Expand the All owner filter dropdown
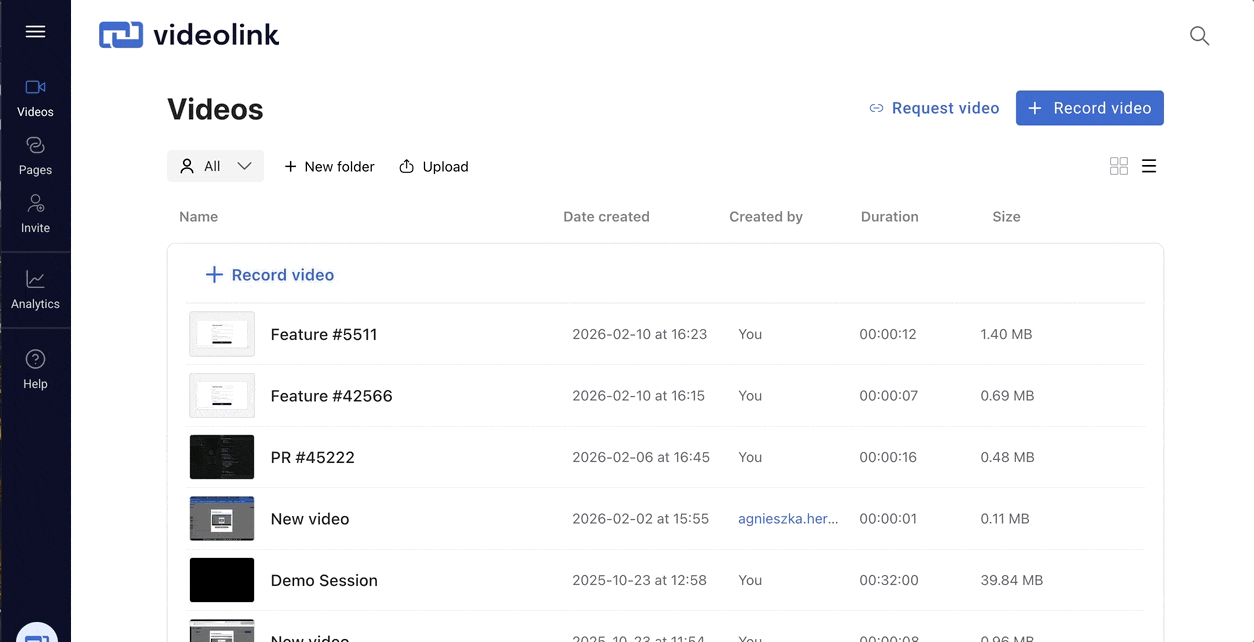1254x642 pixels. pyautogui.click(x=215, y=166)
